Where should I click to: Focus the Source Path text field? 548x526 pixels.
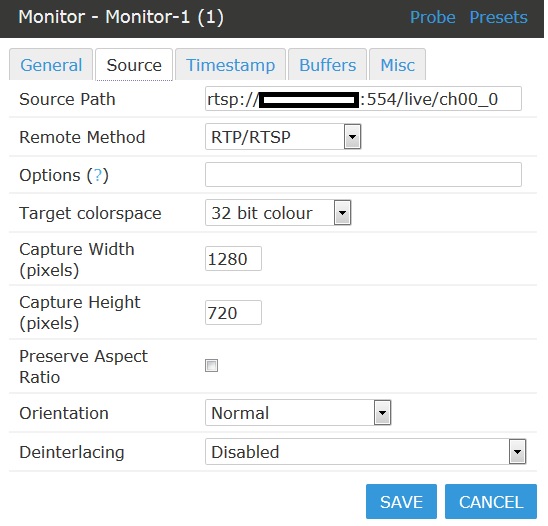point(363,99)
